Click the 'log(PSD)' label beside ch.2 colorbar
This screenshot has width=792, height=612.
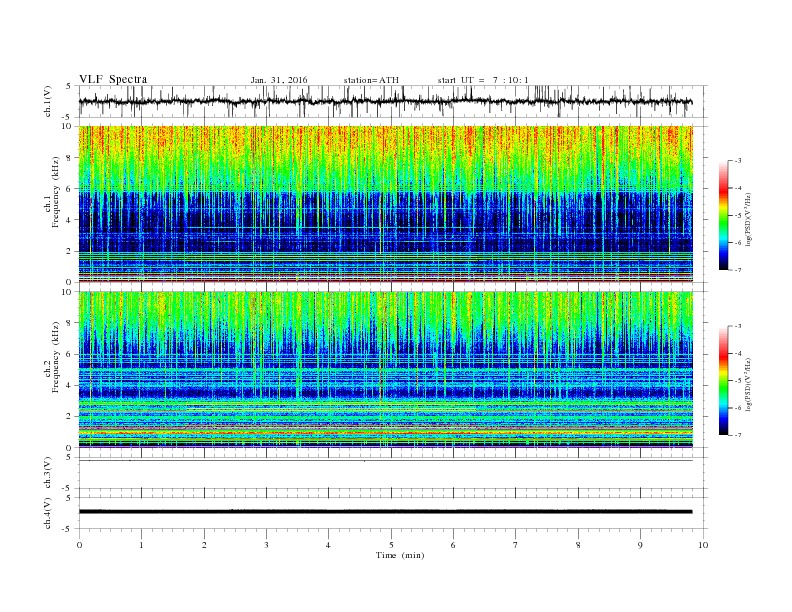point(748,383)
